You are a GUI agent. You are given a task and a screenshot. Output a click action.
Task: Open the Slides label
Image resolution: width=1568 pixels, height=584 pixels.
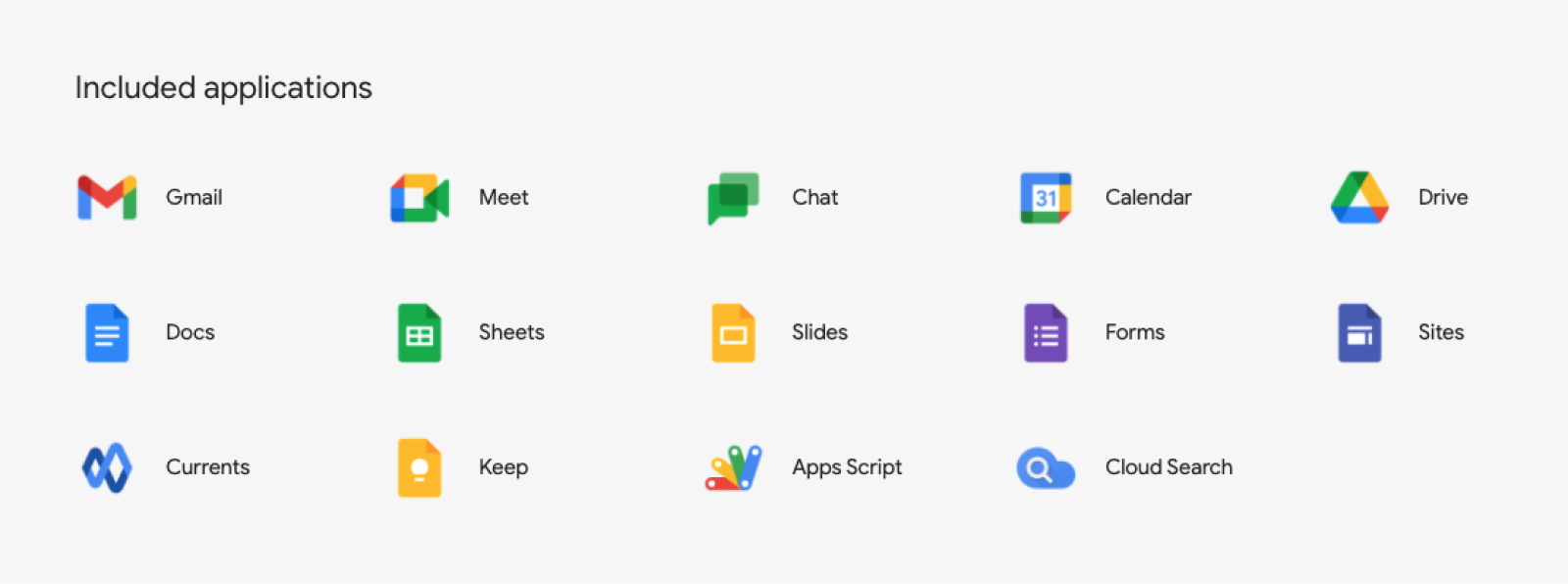point(820,332)
